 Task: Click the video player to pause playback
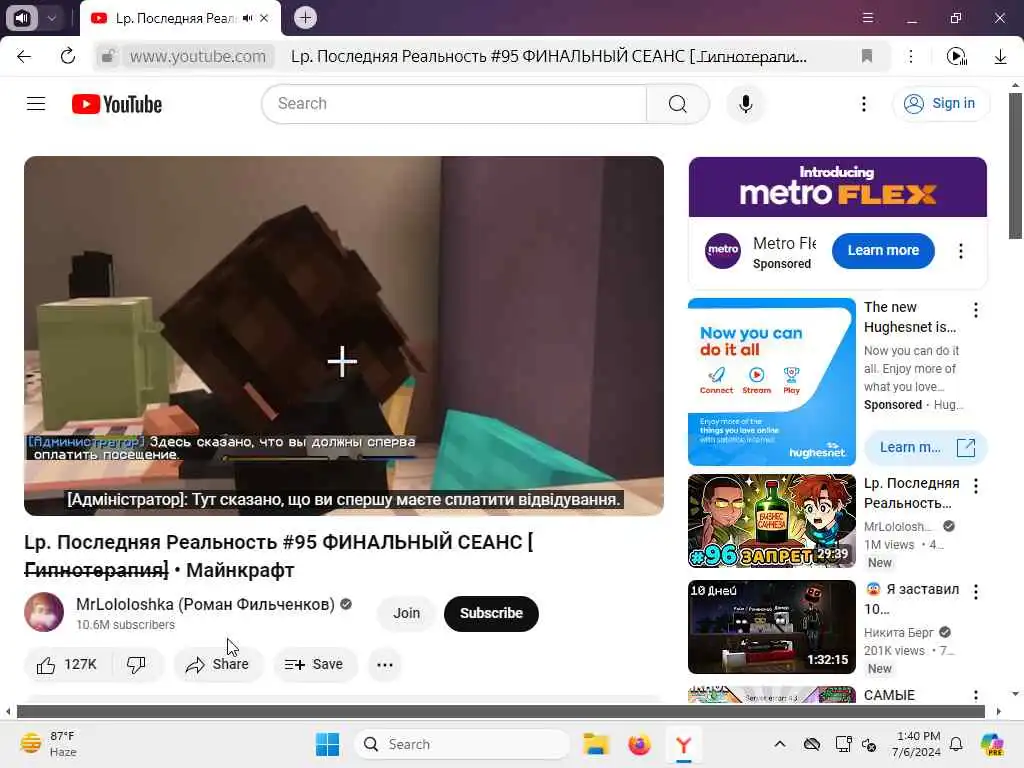click(x=344, y=336)
